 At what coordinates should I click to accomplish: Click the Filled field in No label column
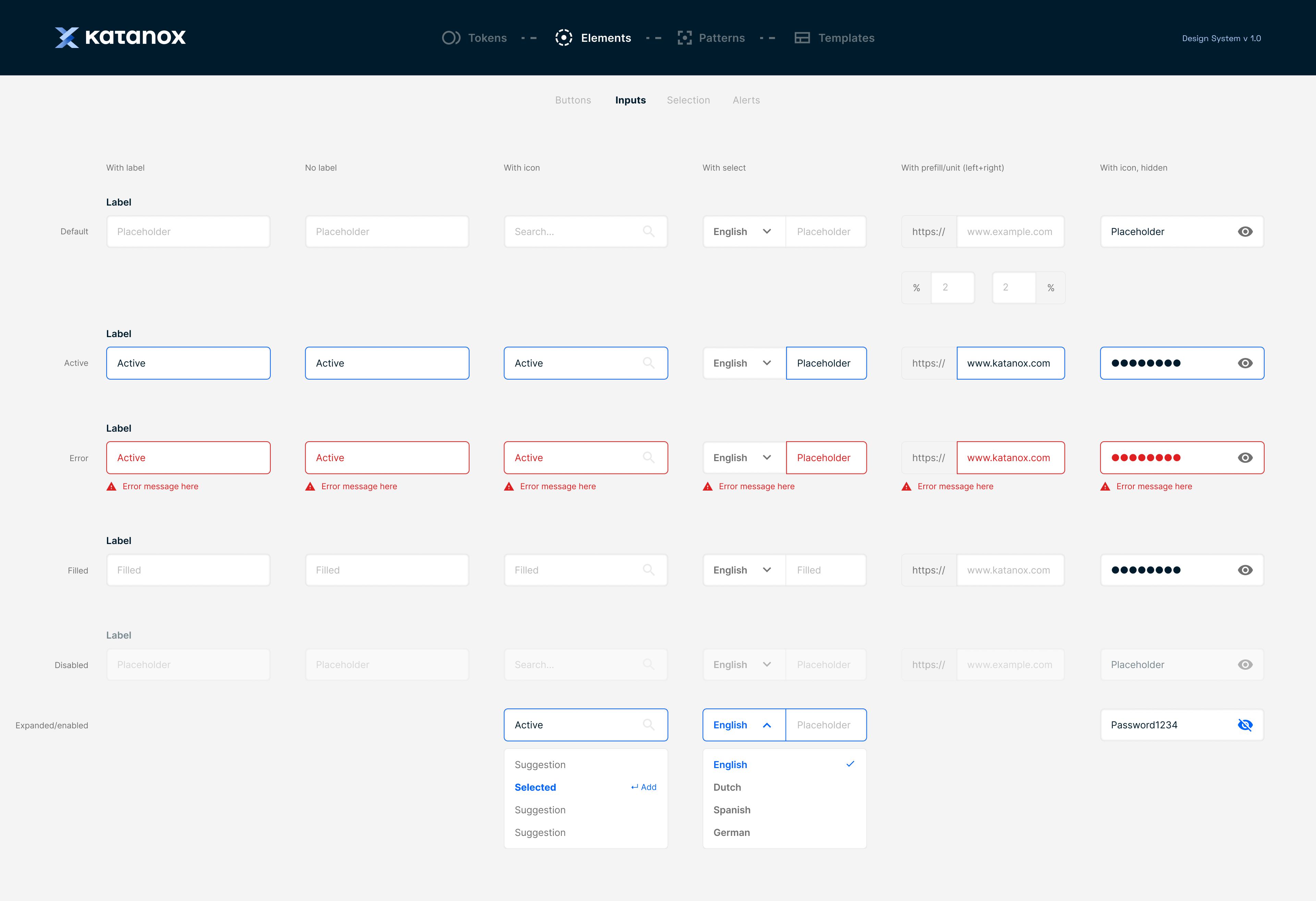point(387,570)
